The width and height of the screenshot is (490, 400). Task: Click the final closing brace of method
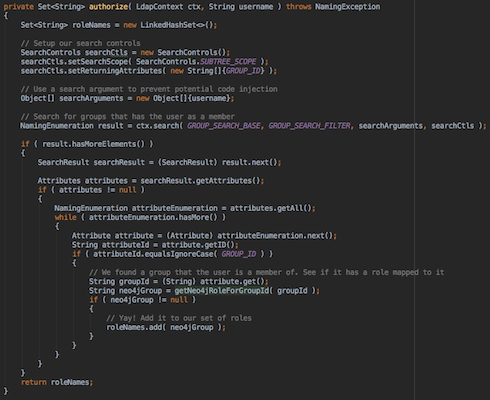(6, 391)
